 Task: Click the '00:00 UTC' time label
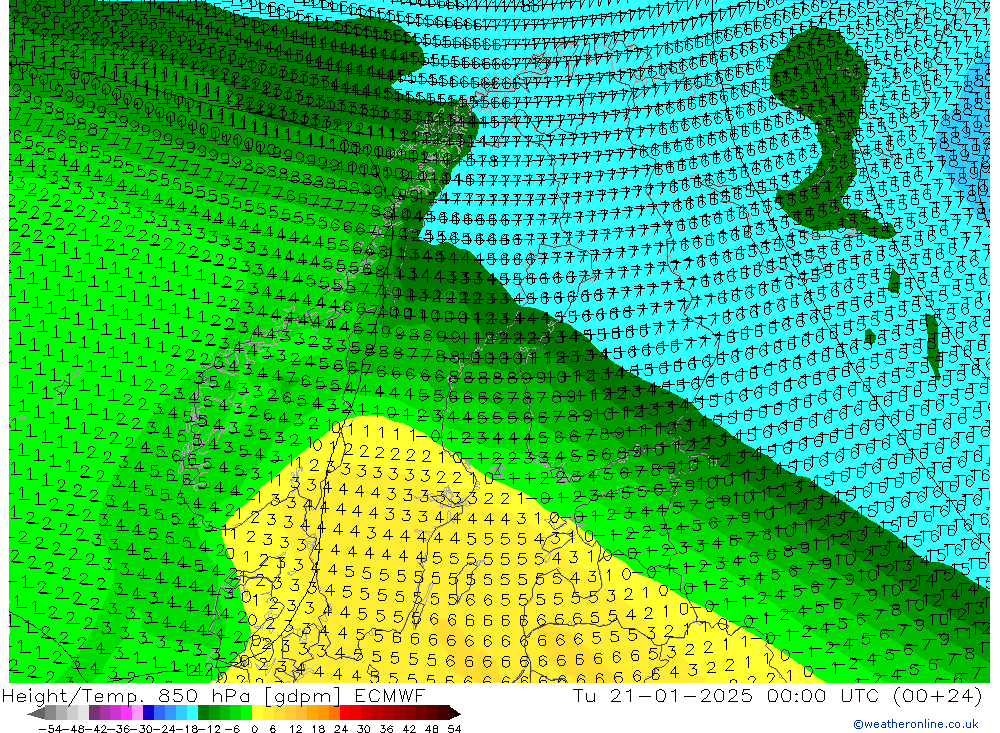pyautogui.click(x=823, y=696)
